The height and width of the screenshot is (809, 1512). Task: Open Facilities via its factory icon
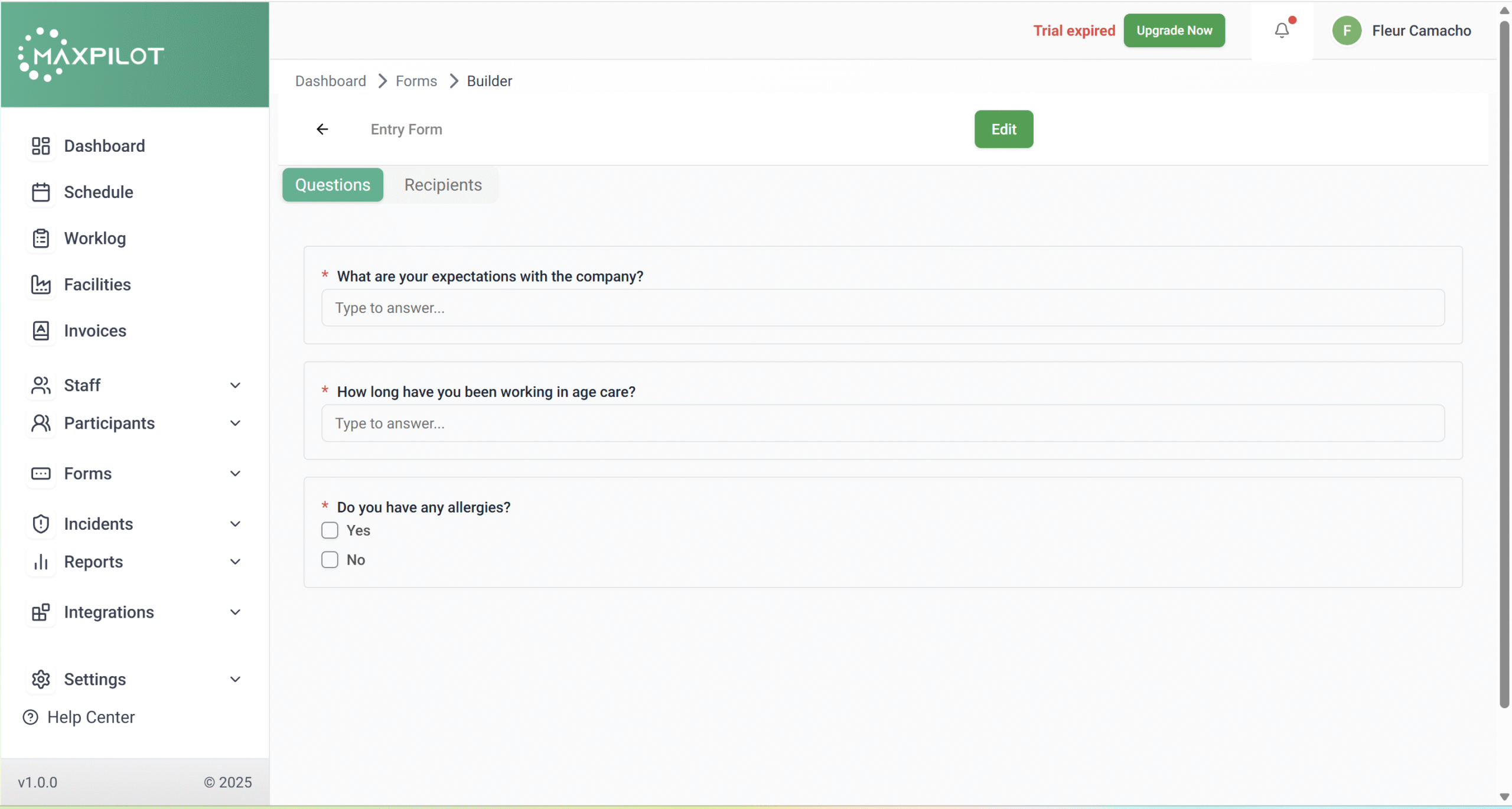coord(41,284)
